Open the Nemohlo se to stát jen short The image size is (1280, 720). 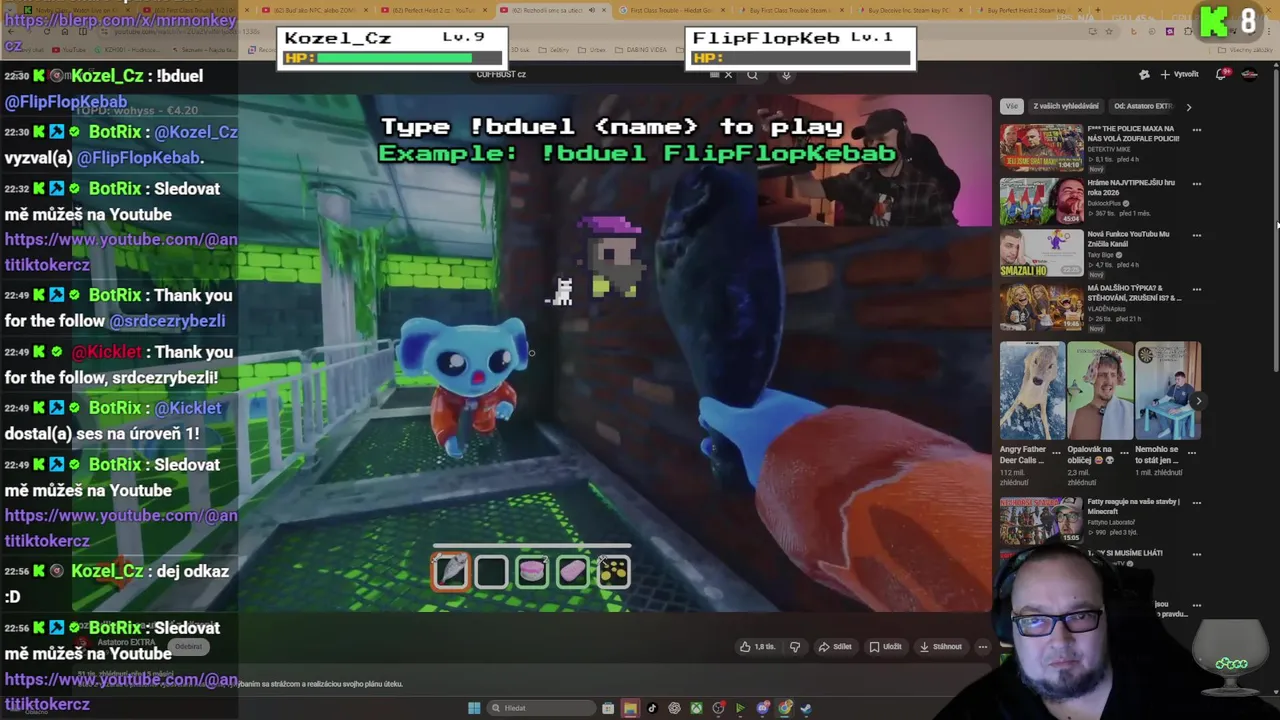coord(1168,391)
